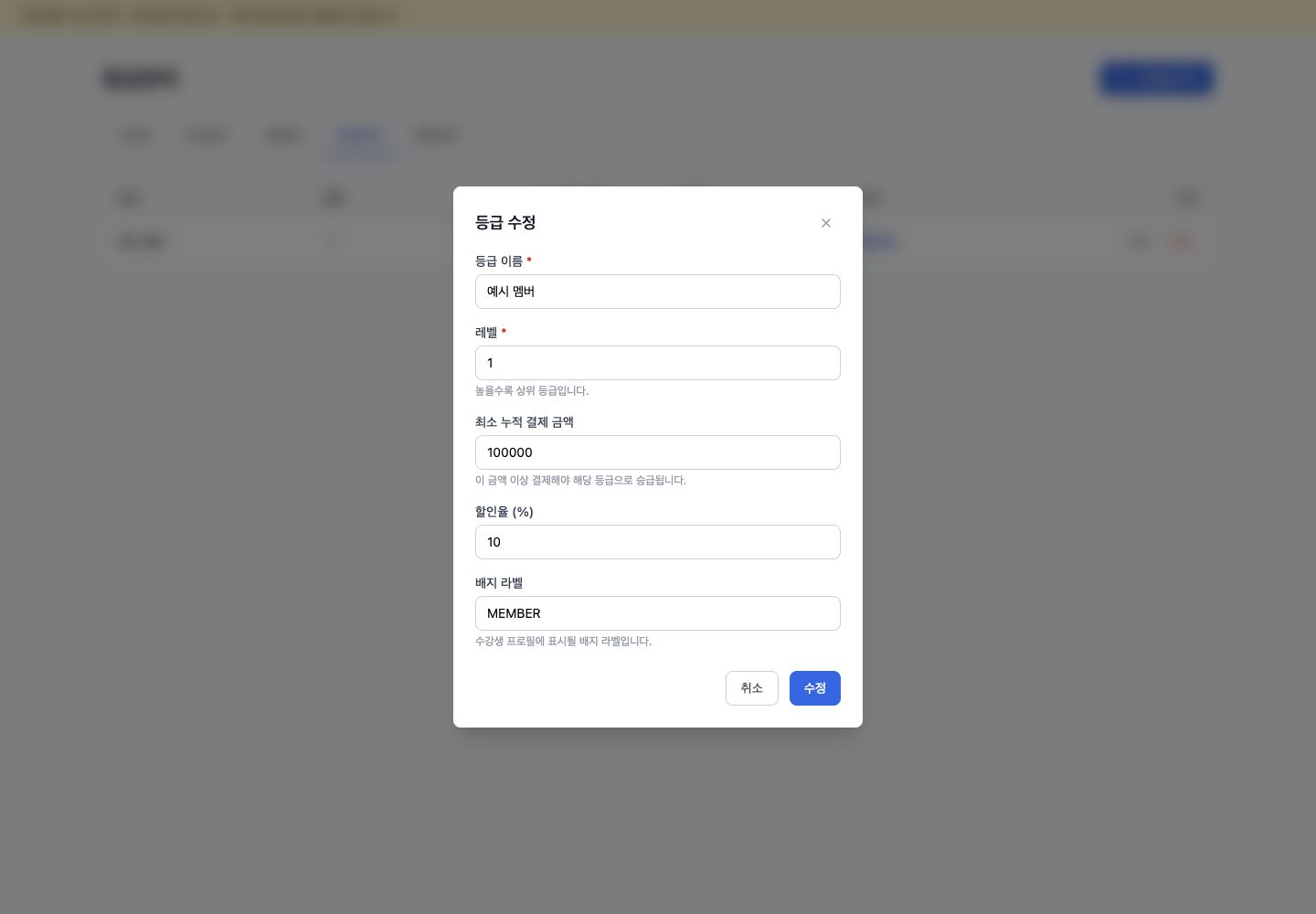Click the 등급 이름 input containing 예시 멤버

(658, 292)
